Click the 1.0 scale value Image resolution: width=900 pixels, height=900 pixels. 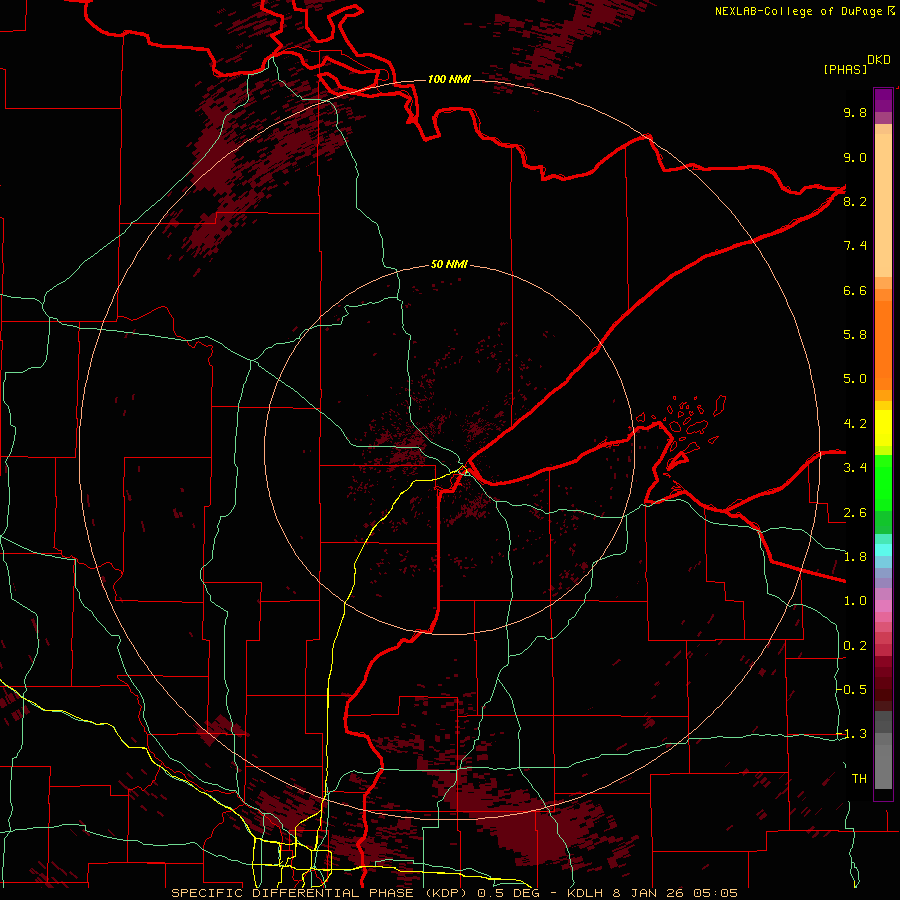click(x=855, y=602)
